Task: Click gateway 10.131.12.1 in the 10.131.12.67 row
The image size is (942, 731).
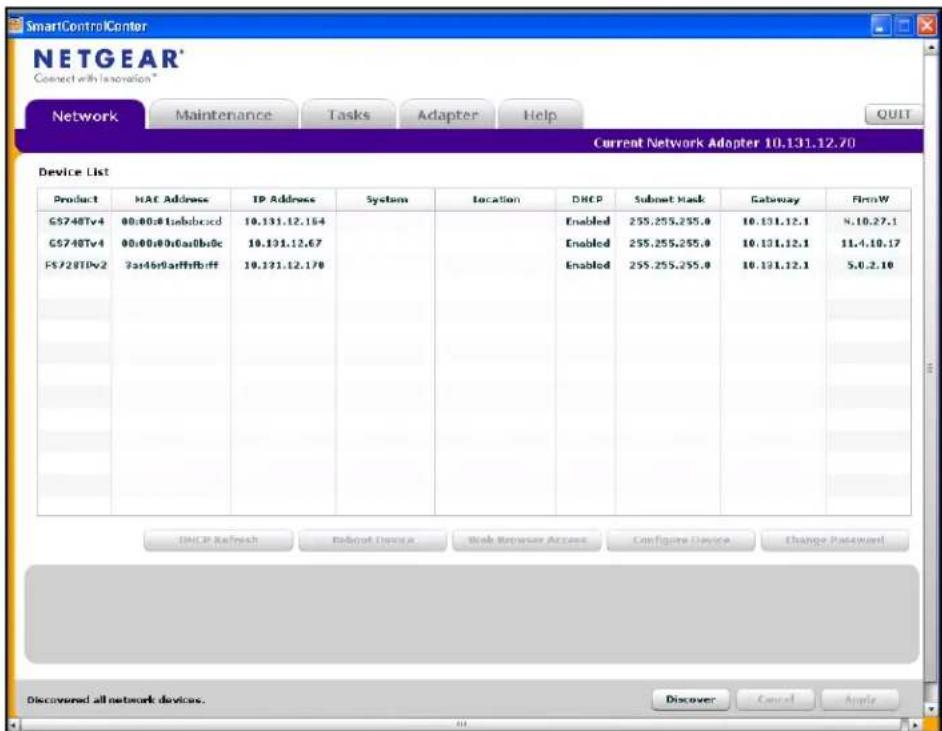Action: click(x=776, y=243)
